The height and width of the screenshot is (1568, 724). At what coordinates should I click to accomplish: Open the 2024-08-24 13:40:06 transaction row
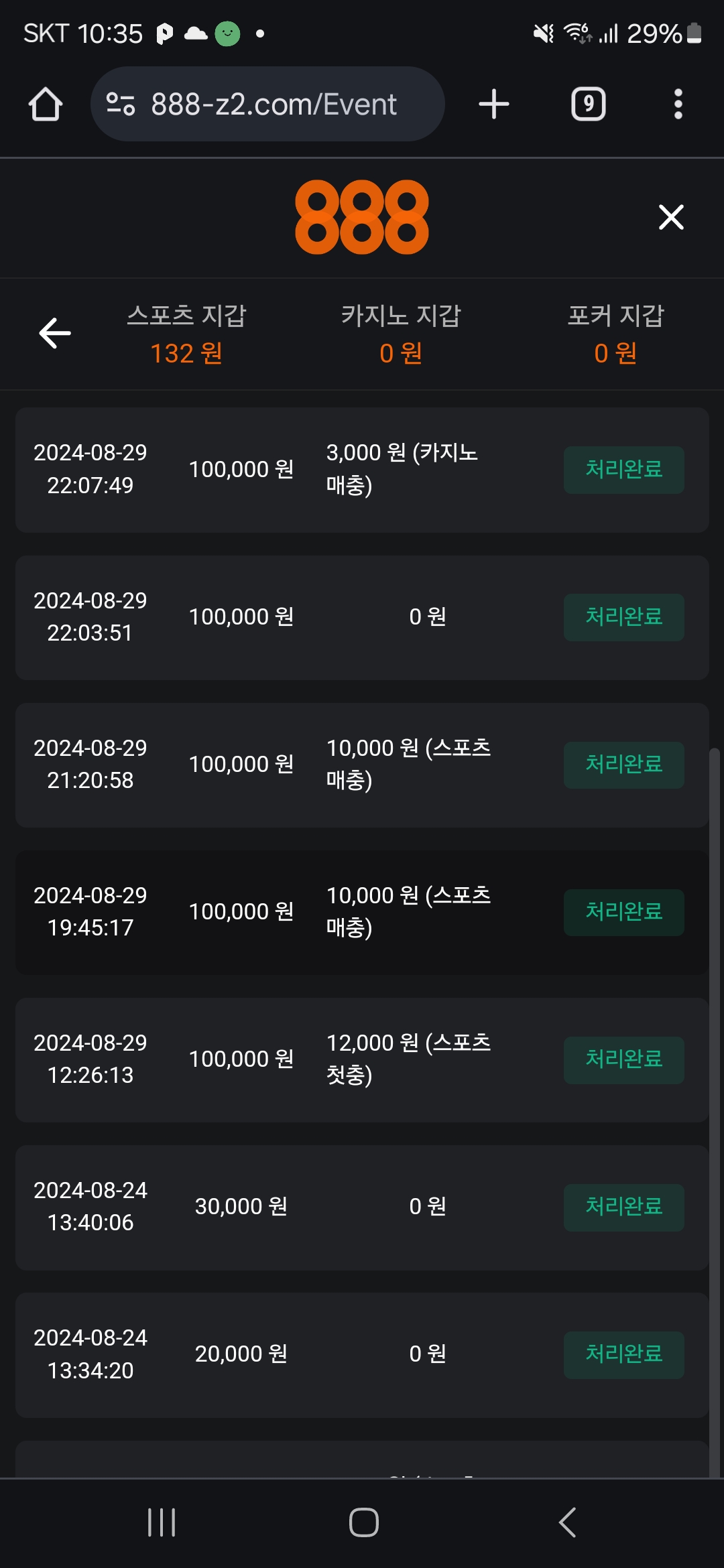pyautogui.click(x=362, y=1207)
